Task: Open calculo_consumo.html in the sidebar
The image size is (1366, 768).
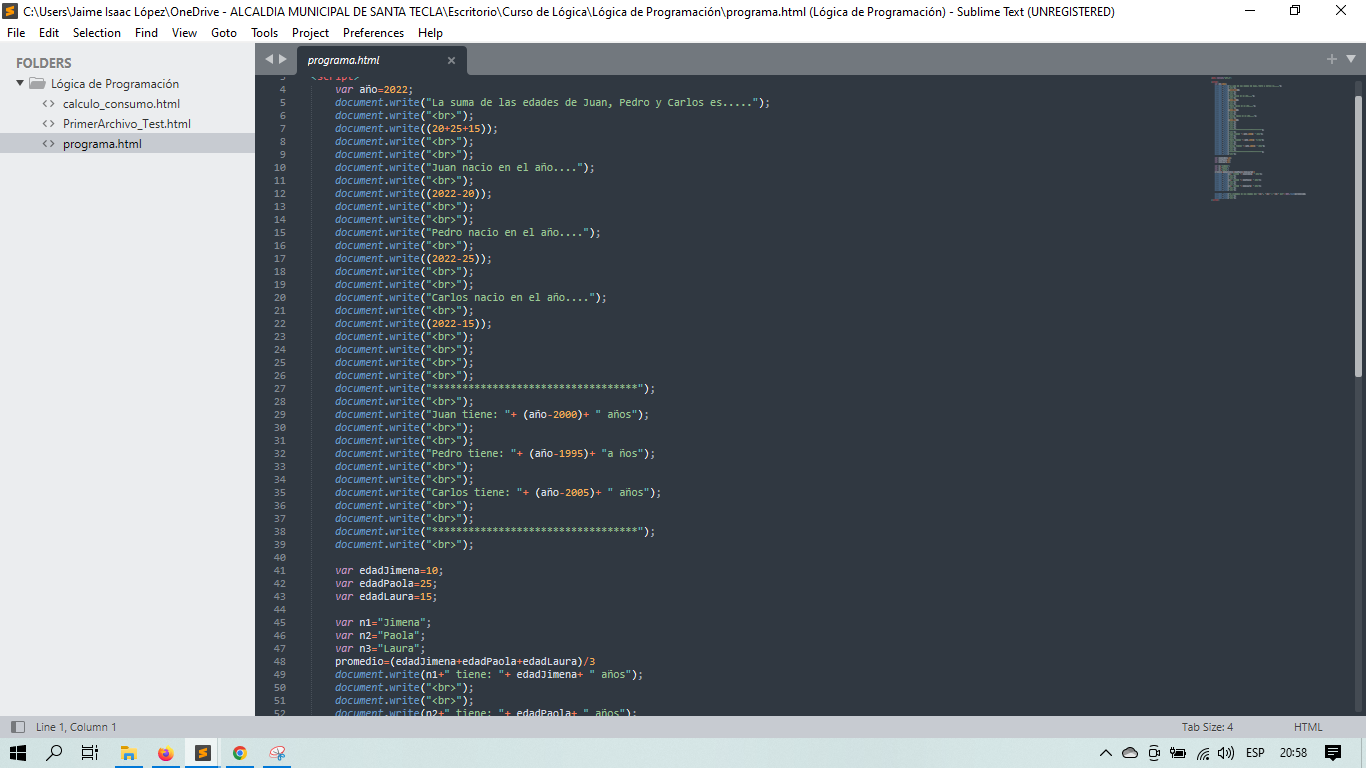Action: (121, 104)
